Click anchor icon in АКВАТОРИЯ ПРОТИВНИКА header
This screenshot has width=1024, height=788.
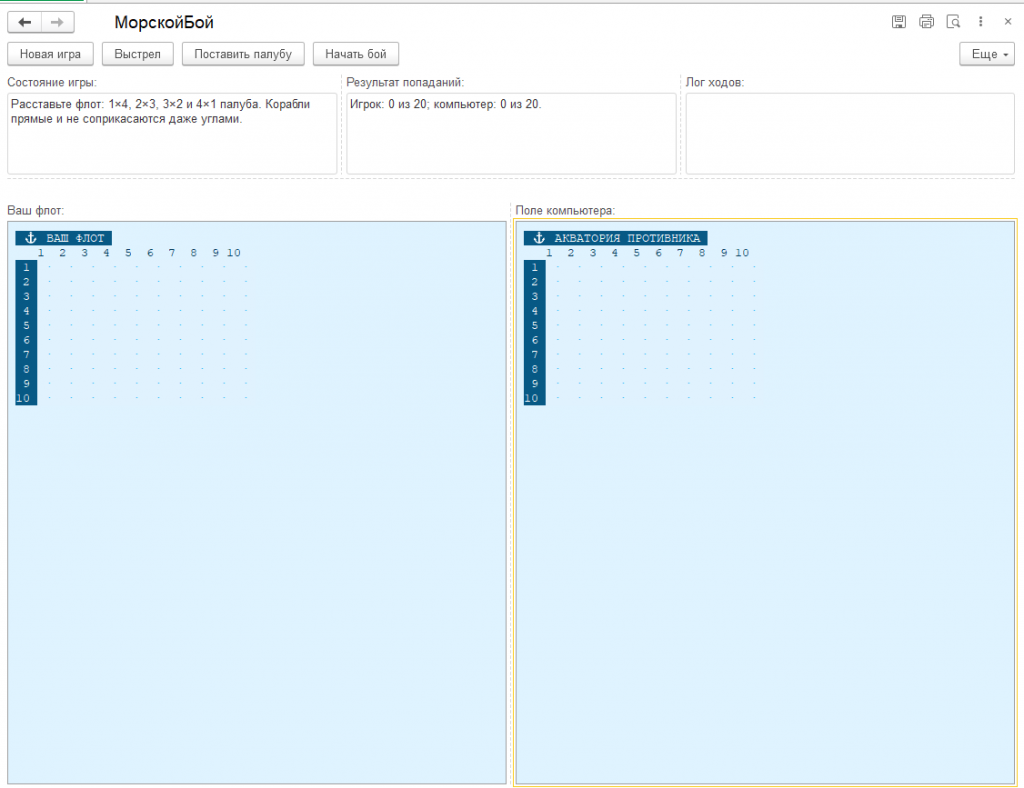[539, 238]
